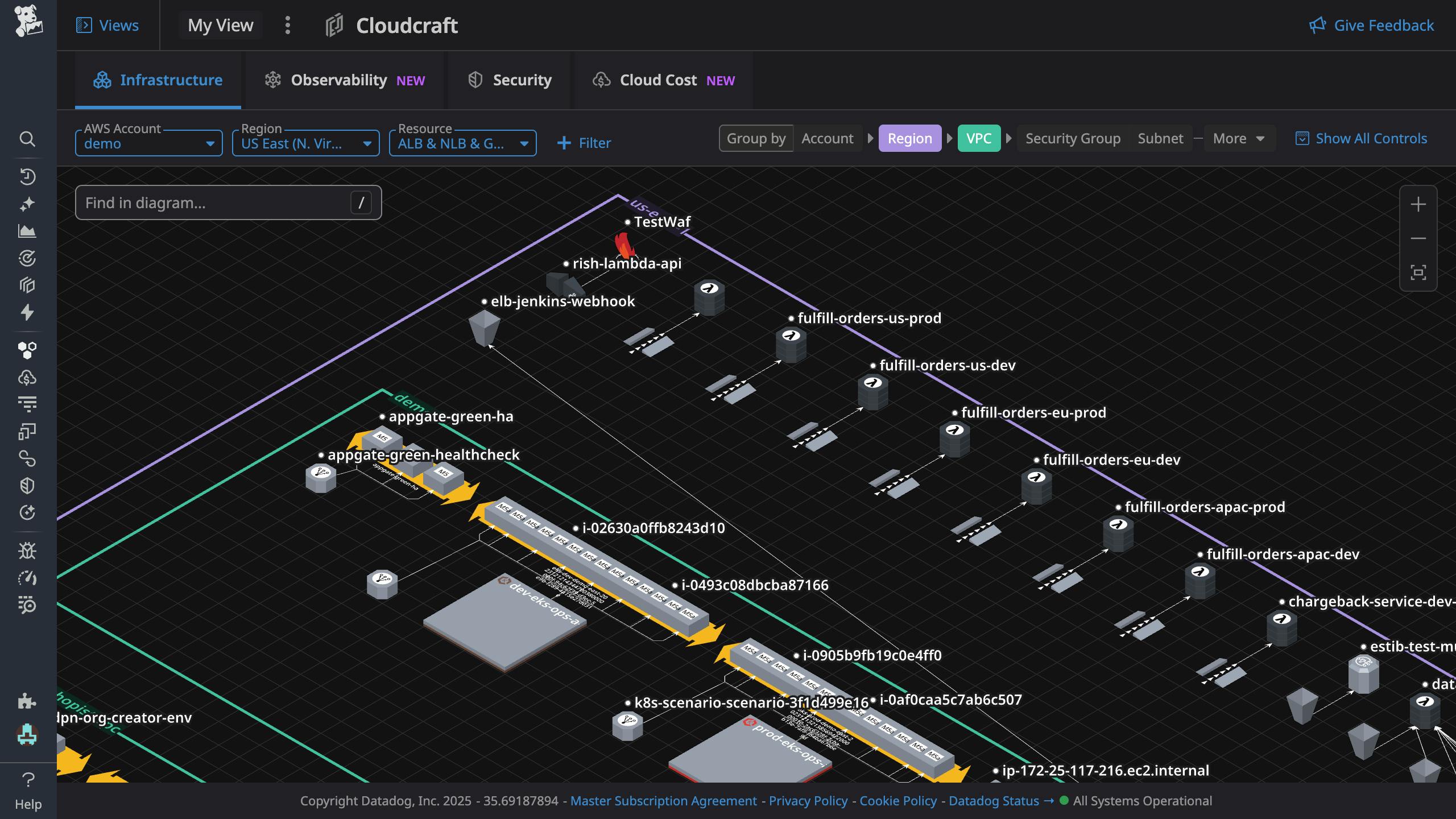This screenshot has width=1456, height=819.
Task: Enable the Security Group grouping option
Action: [1073, 138]
